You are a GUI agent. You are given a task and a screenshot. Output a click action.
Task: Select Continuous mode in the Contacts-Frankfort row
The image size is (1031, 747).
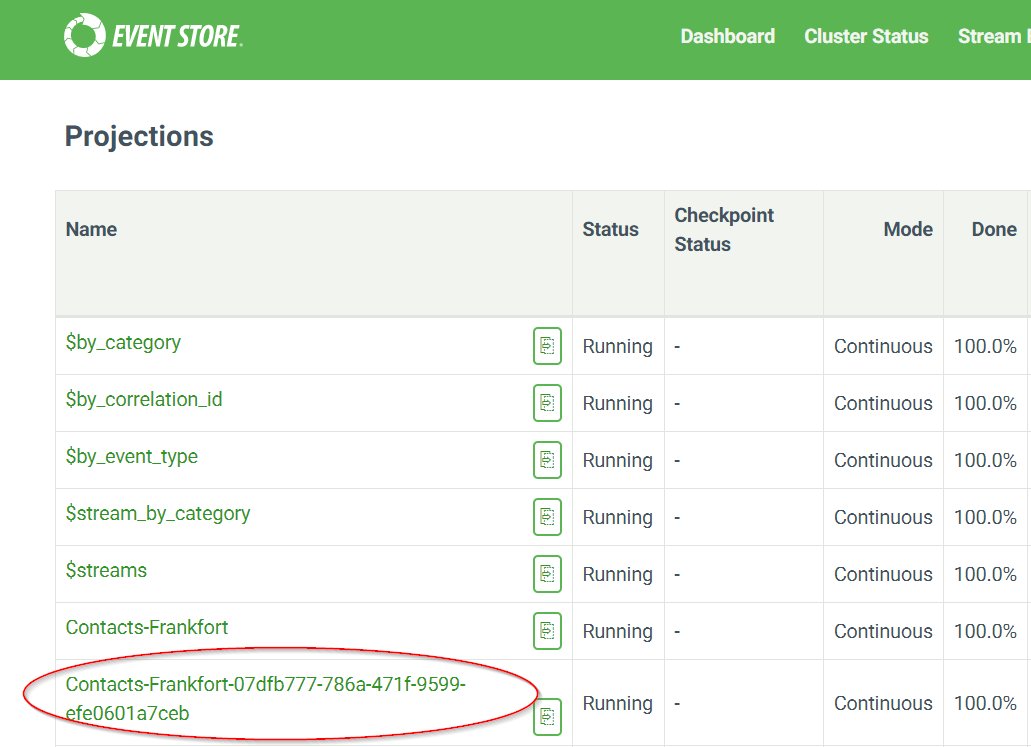tap(883, 631)
